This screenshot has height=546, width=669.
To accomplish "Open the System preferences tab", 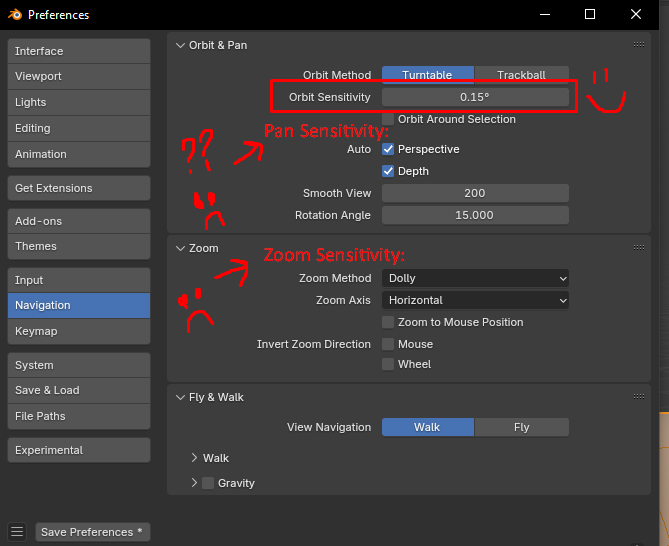I will tap(79, 365).
